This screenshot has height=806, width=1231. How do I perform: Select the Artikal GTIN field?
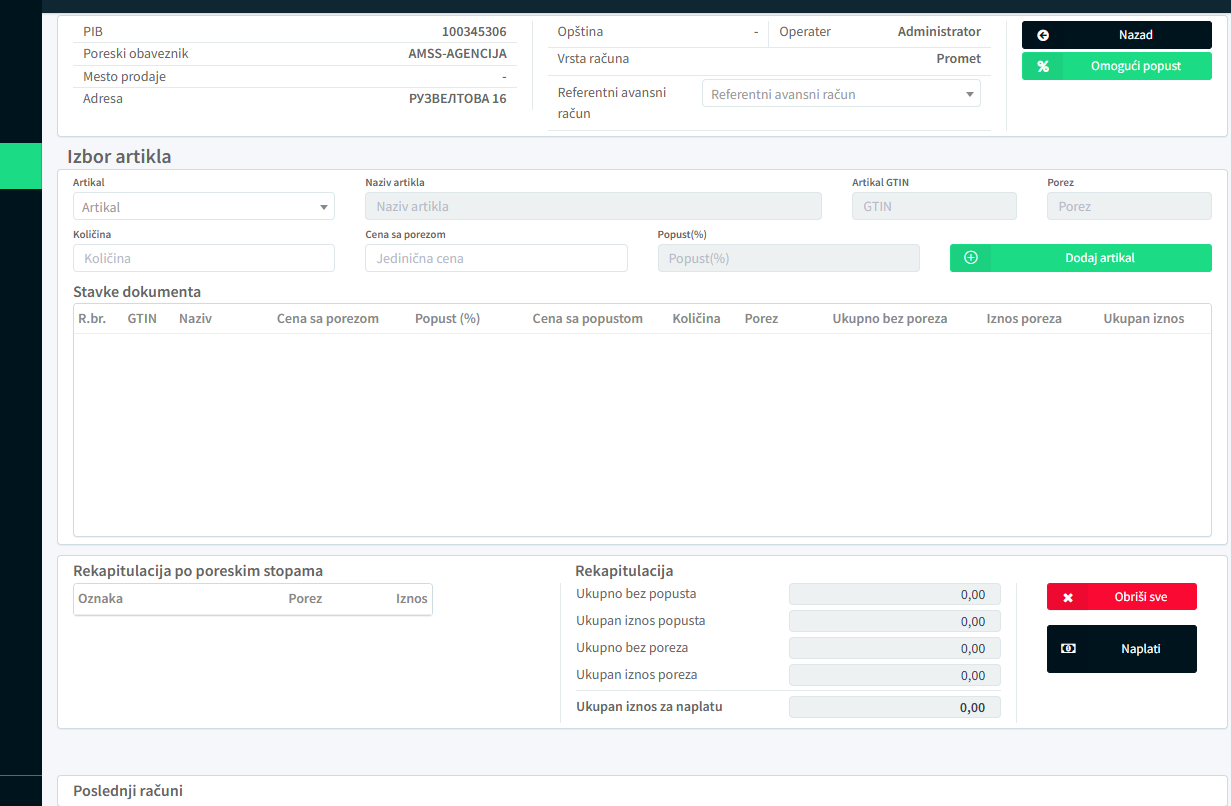(933, 207)
